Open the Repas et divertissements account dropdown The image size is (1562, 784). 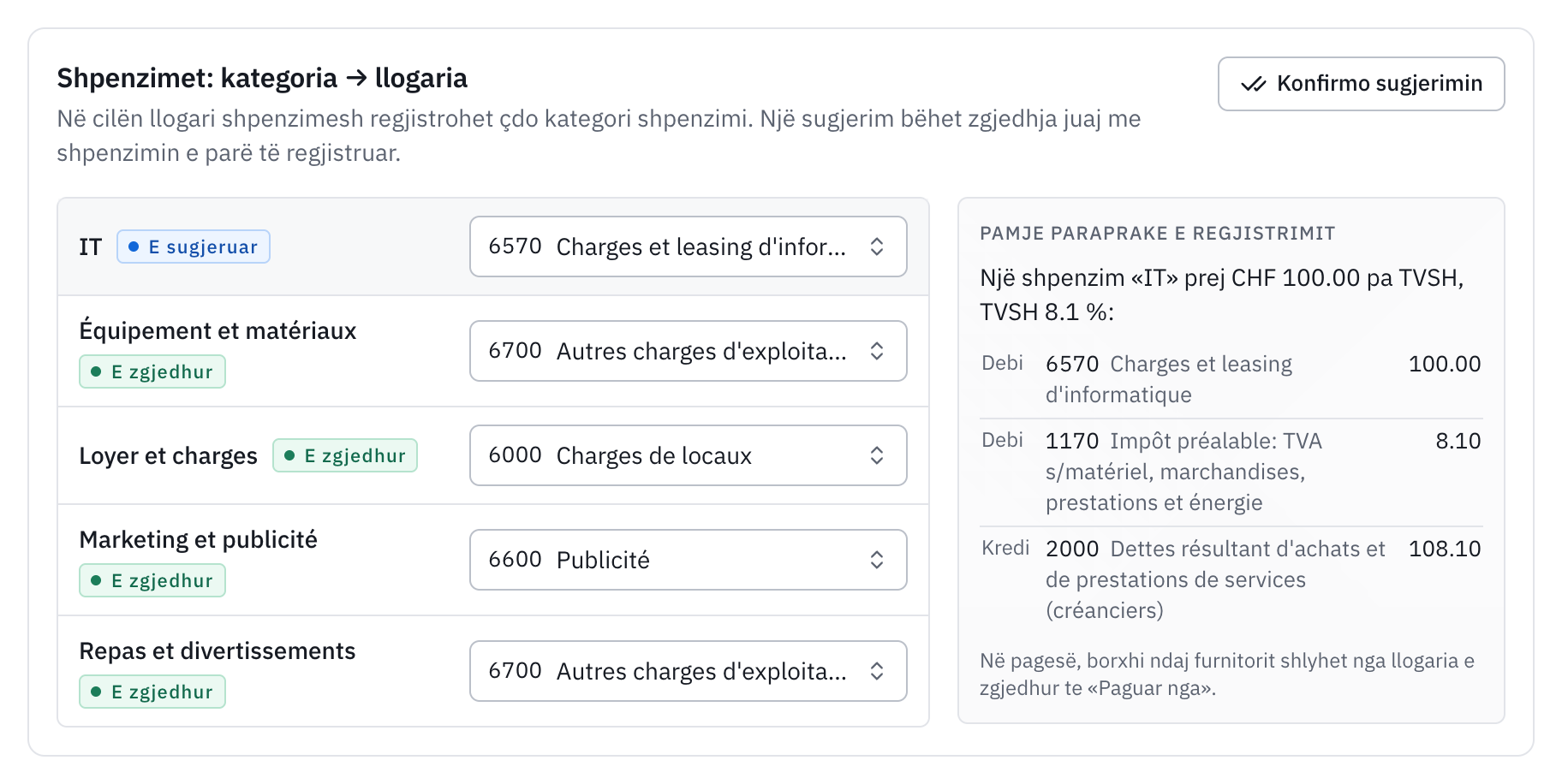(688, 671)
